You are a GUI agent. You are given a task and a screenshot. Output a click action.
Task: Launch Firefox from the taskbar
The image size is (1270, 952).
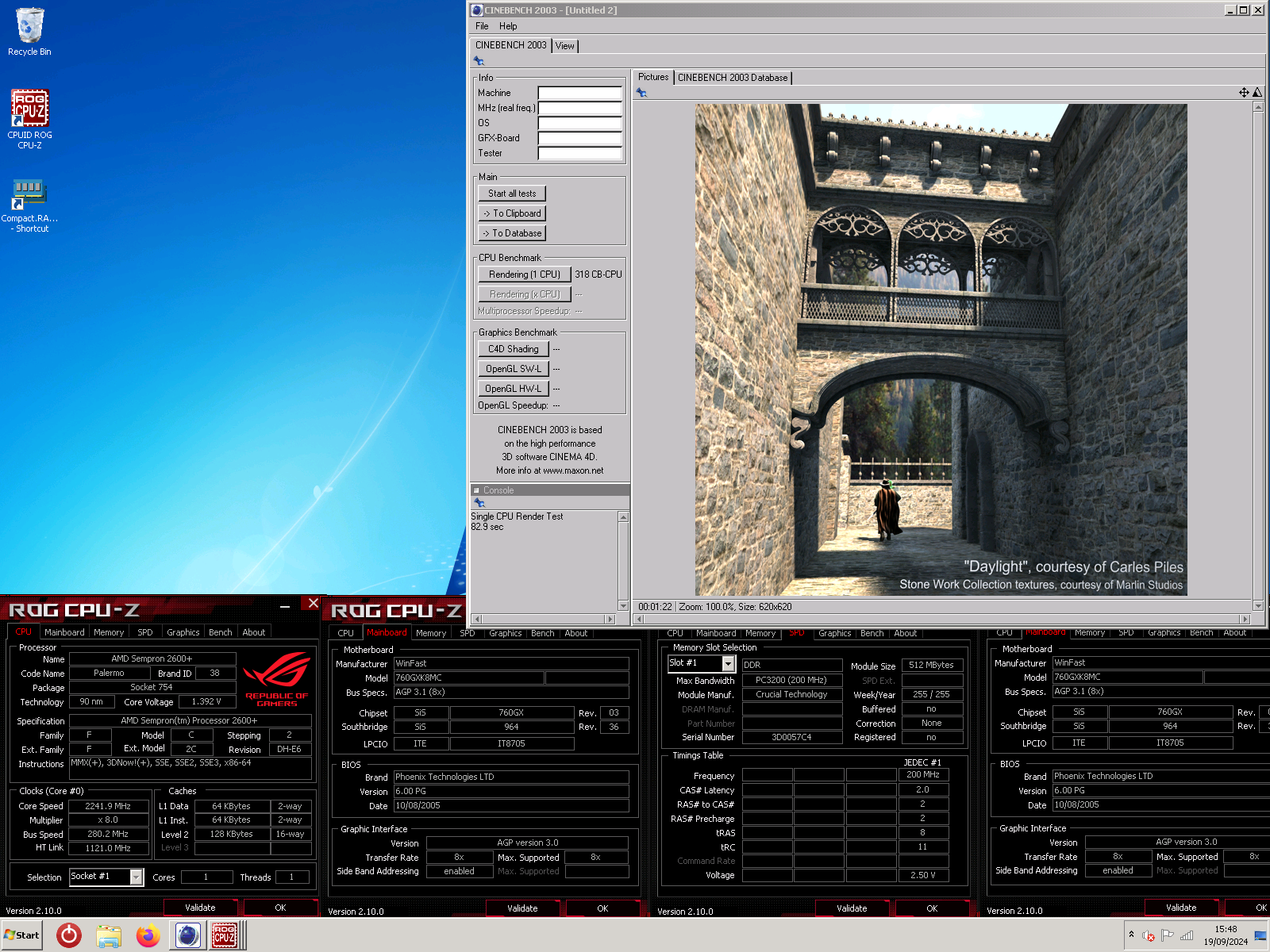[148, 935]
